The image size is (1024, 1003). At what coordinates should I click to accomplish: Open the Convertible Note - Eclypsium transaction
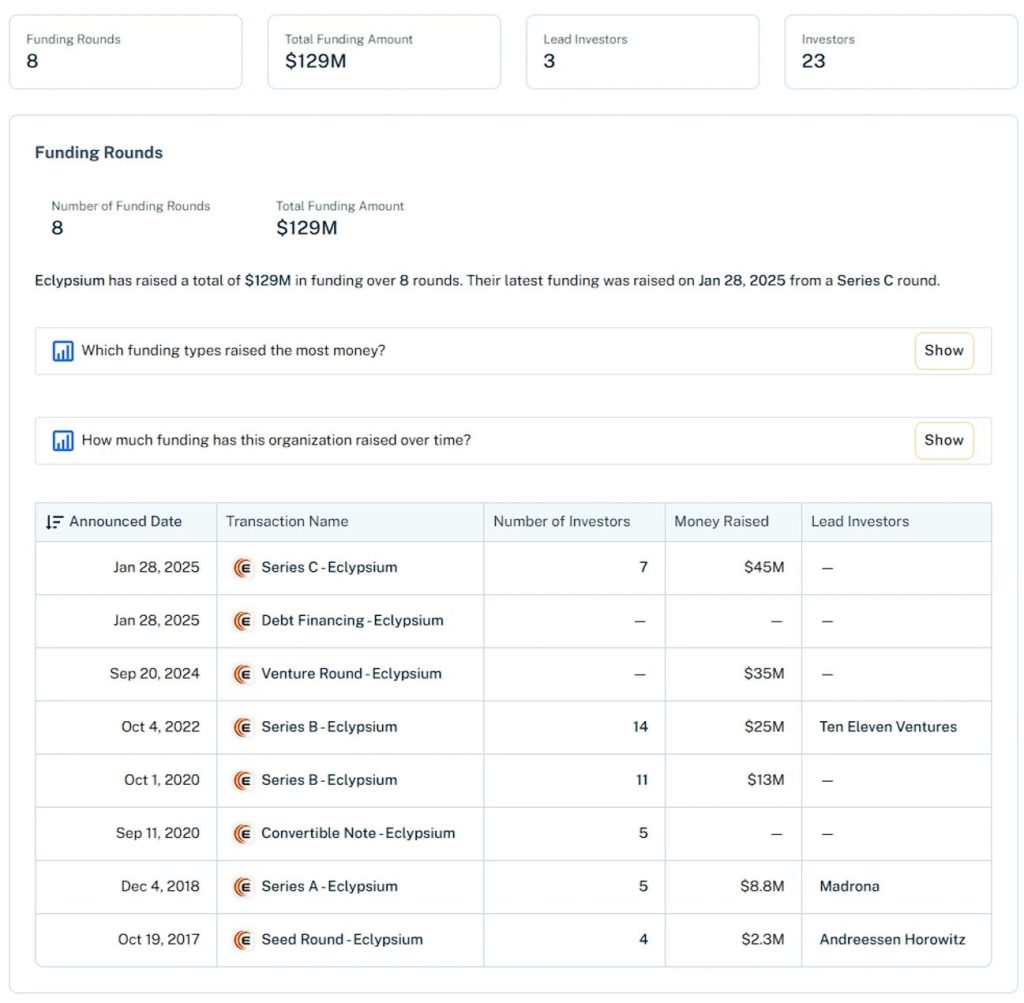point(358,833)
